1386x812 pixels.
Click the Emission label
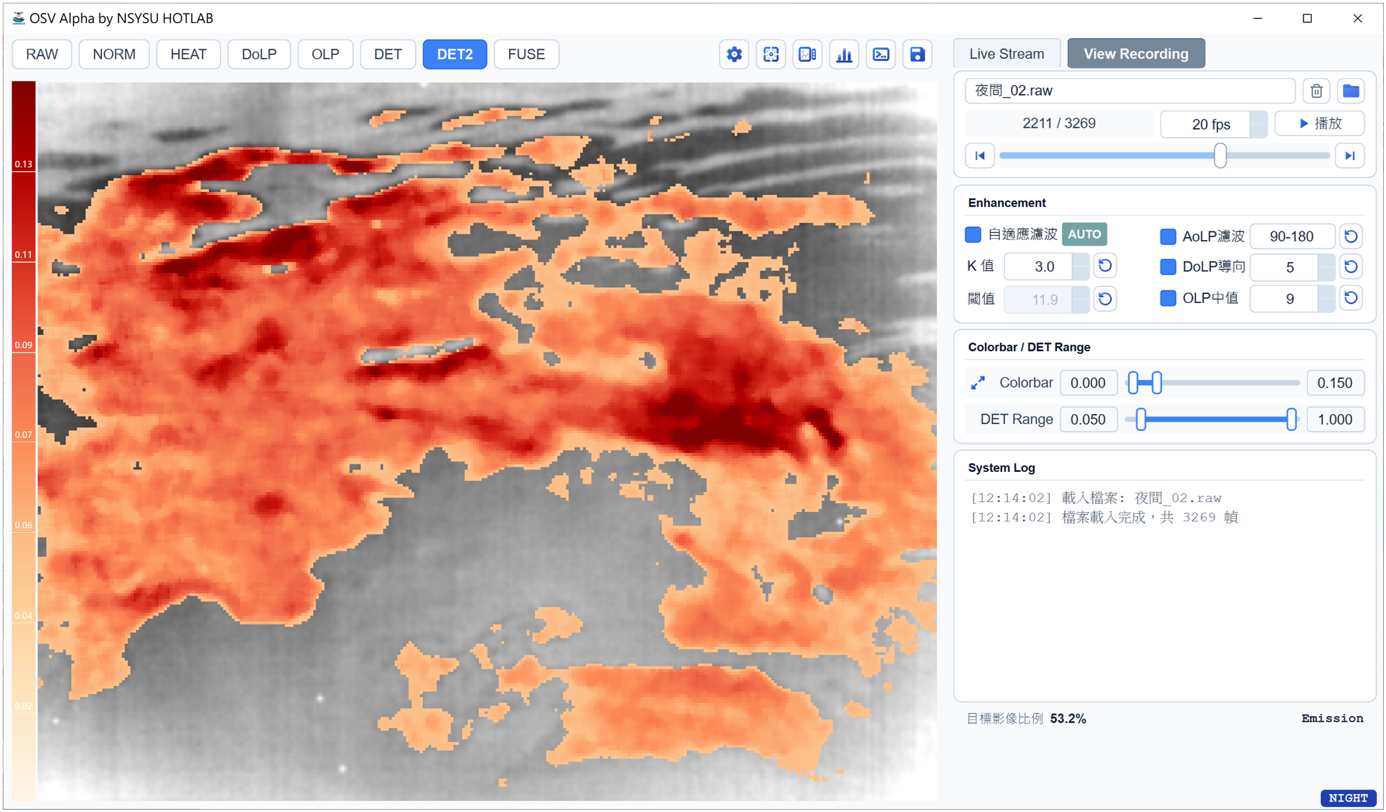pyautogui.click(x=1332, y=719)
